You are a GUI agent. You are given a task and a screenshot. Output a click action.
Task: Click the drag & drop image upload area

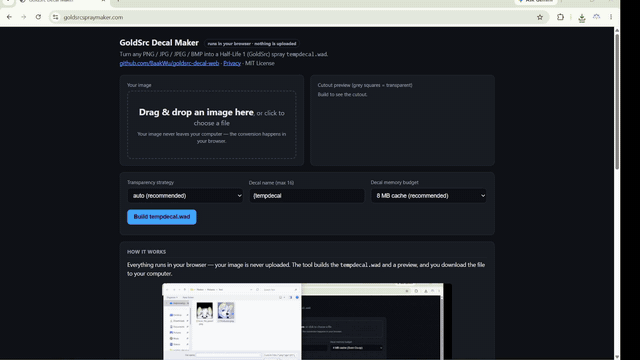coord(211,124)
